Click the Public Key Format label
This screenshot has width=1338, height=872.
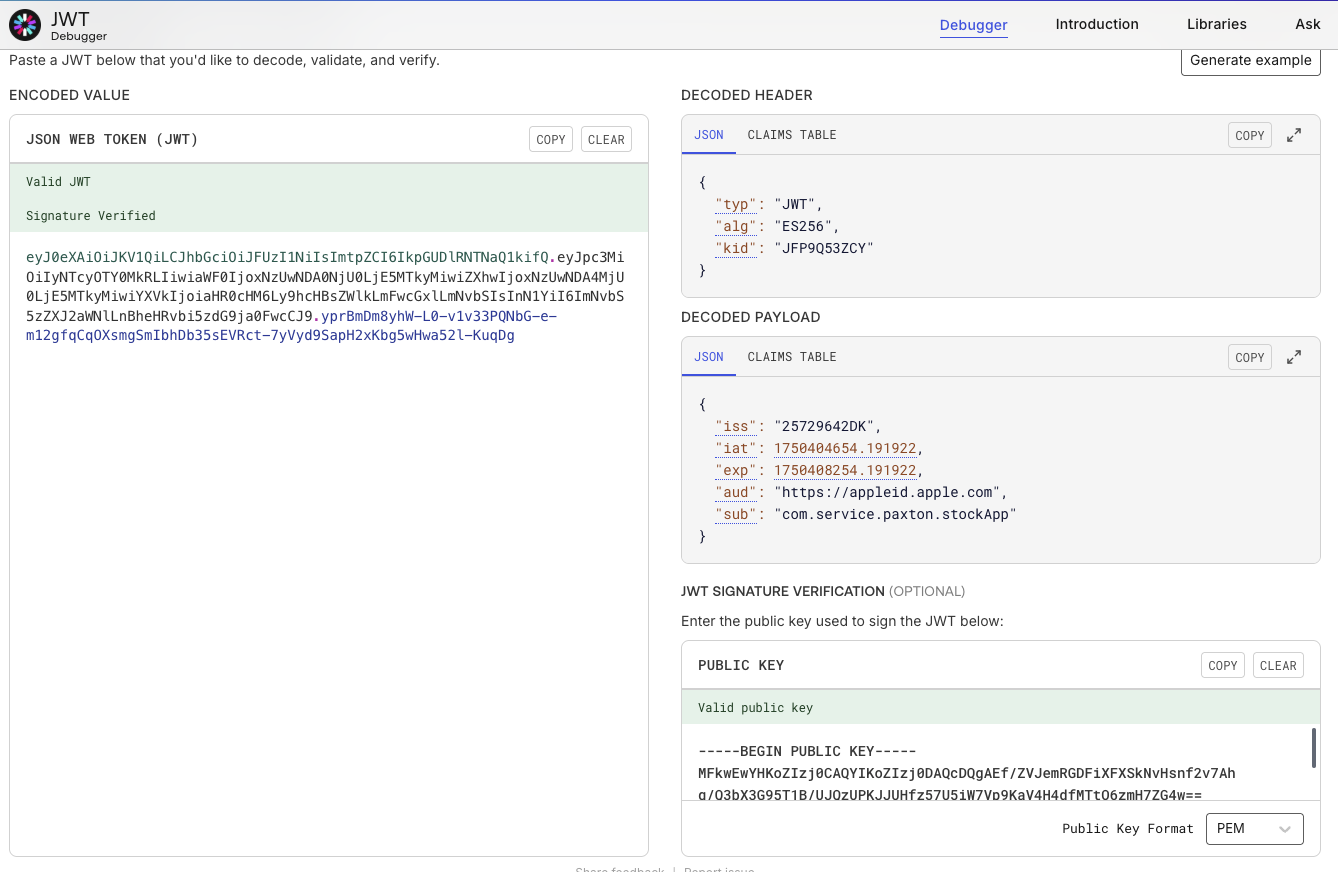coord(1128,829)
